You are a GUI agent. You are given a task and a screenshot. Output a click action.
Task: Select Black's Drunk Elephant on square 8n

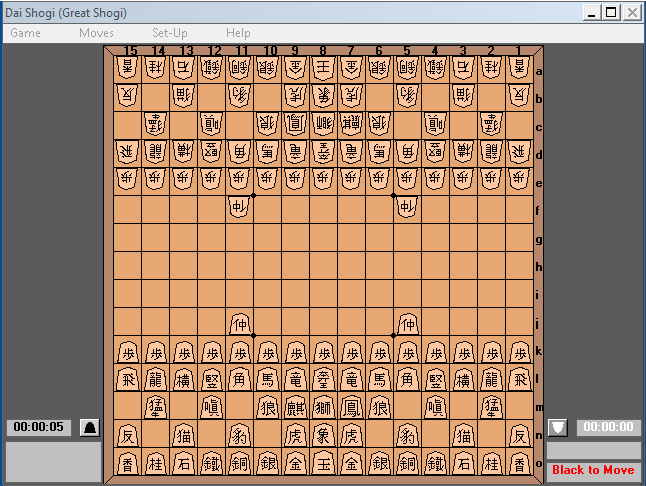323,436
